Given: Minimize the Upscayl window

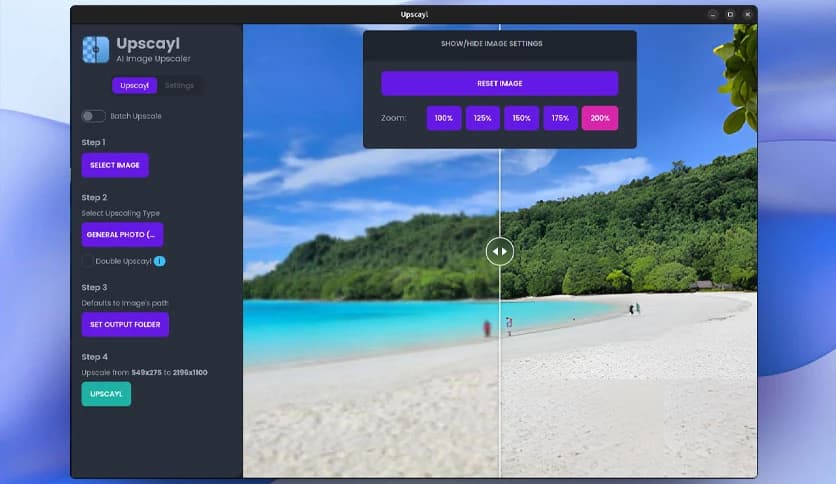Looking at the screenshot, I should pyautogui.click(x=713, y=15).
